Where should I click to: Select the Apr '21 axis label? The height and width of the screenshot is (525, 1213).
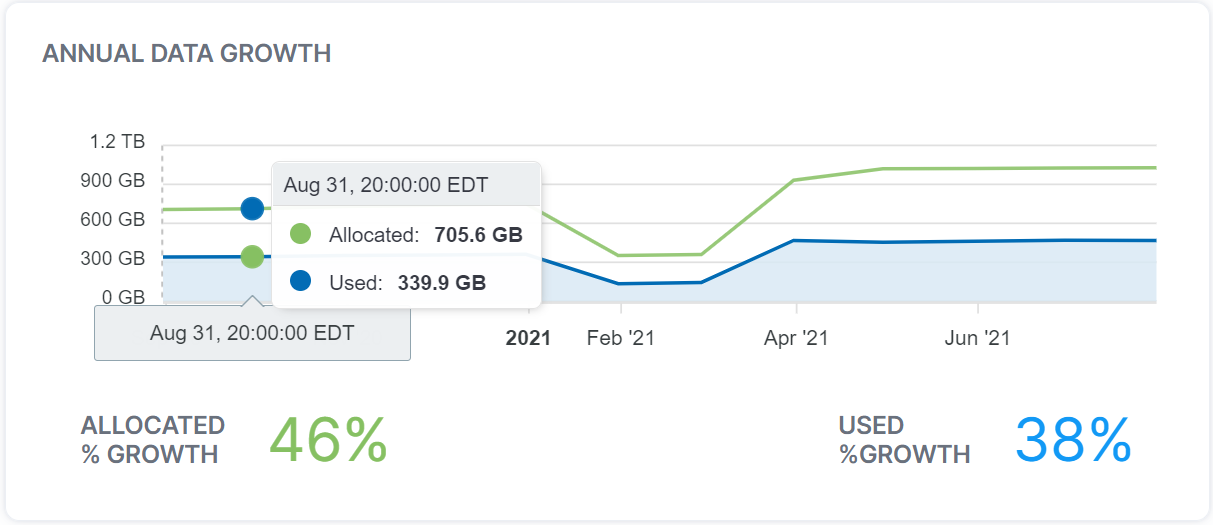(x=796, y=338)
